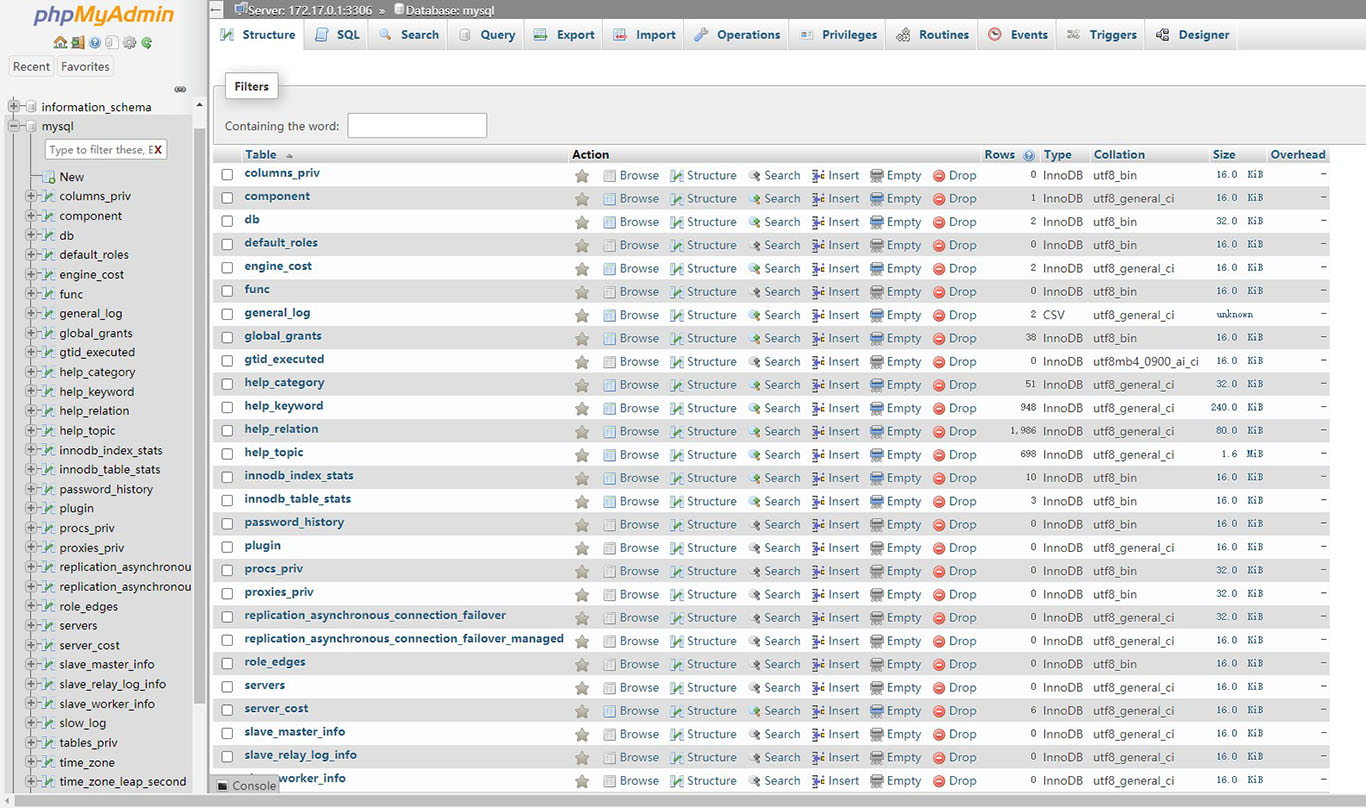The image size is (1366, 808).
Task: Star the help_keyword table as favorite
Action: tap(582, 408)
